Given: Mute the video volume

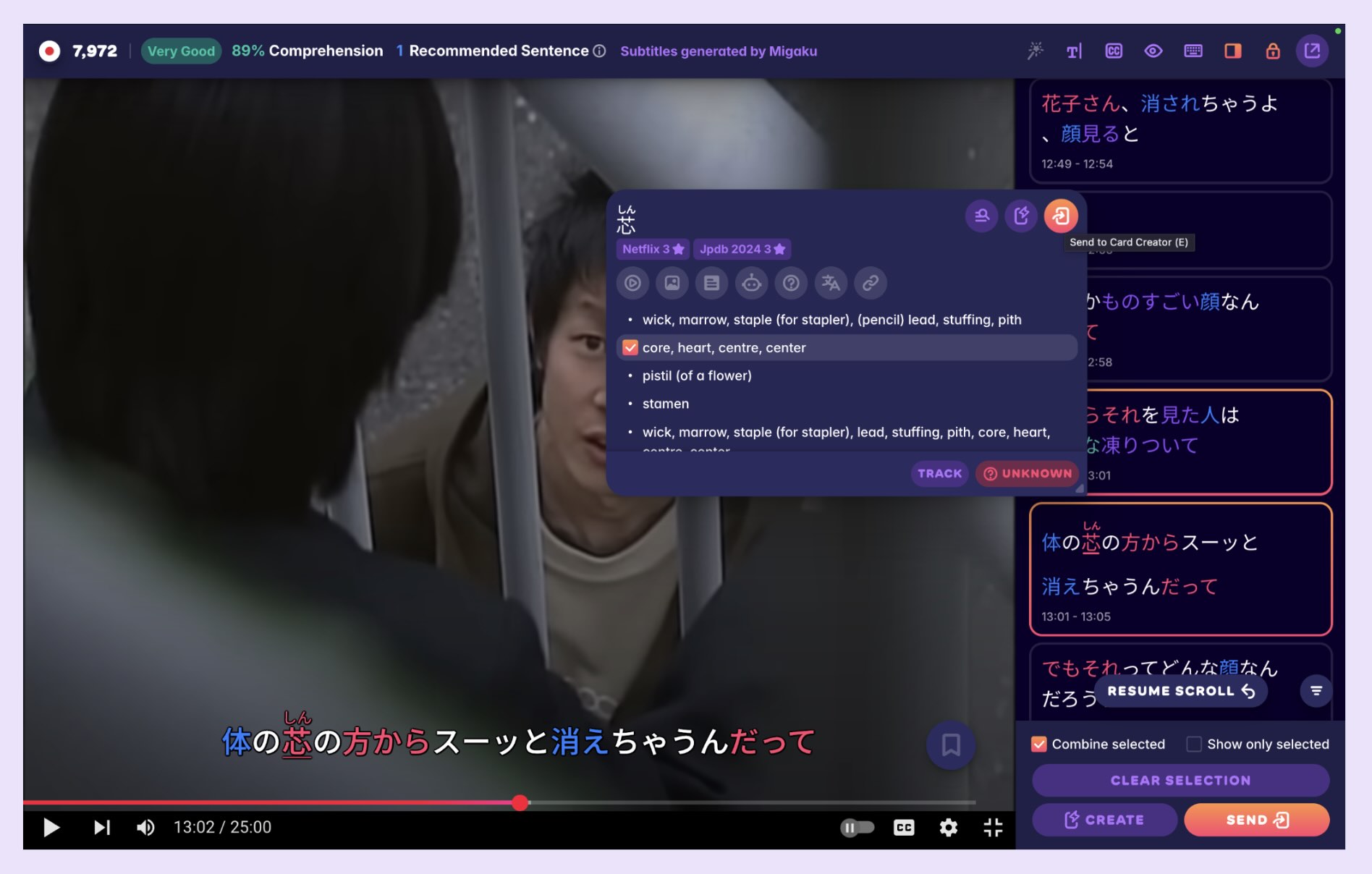Looking at the screenshot, I should [x=145, y=827].
